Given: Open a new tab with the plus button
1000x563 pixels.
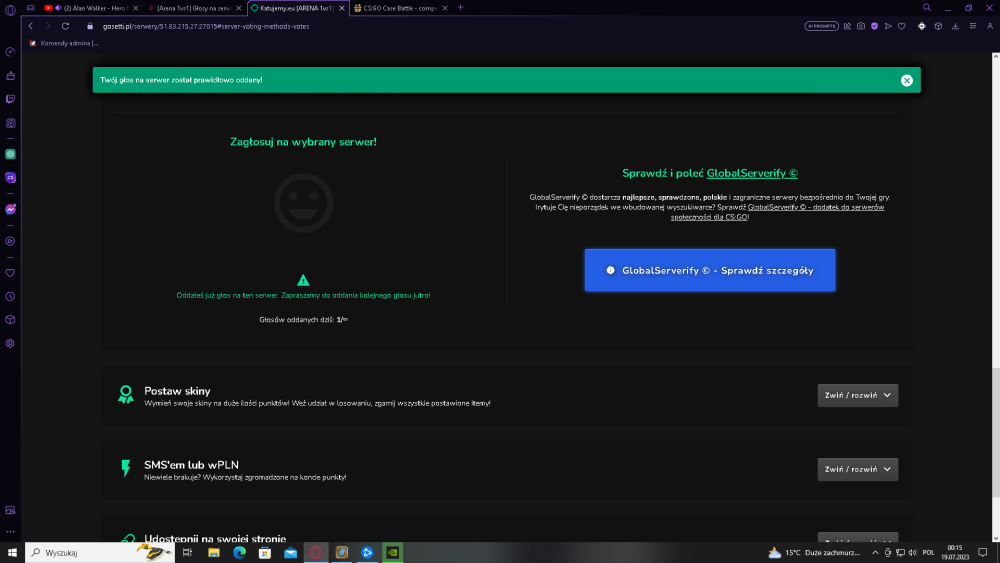Looking at the screenshot, I should 460,8.
